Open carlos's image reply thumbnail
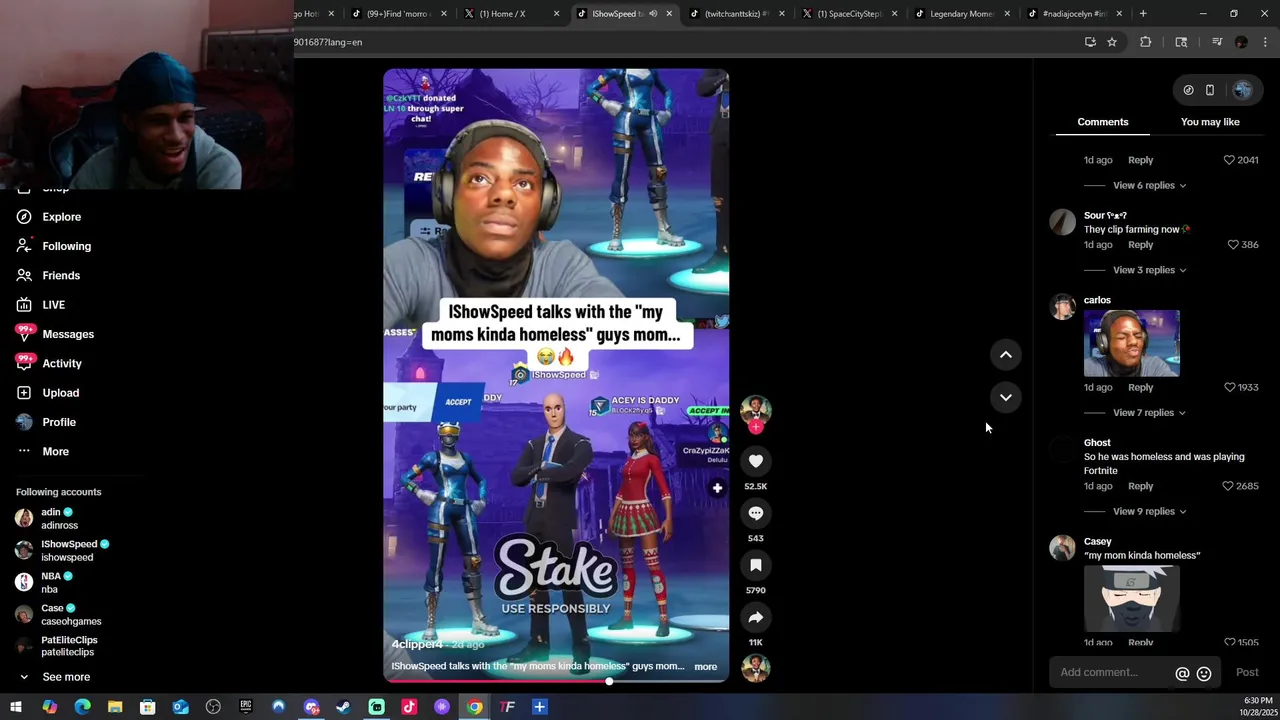The image size is (1280, 720). coord(1131,343)
